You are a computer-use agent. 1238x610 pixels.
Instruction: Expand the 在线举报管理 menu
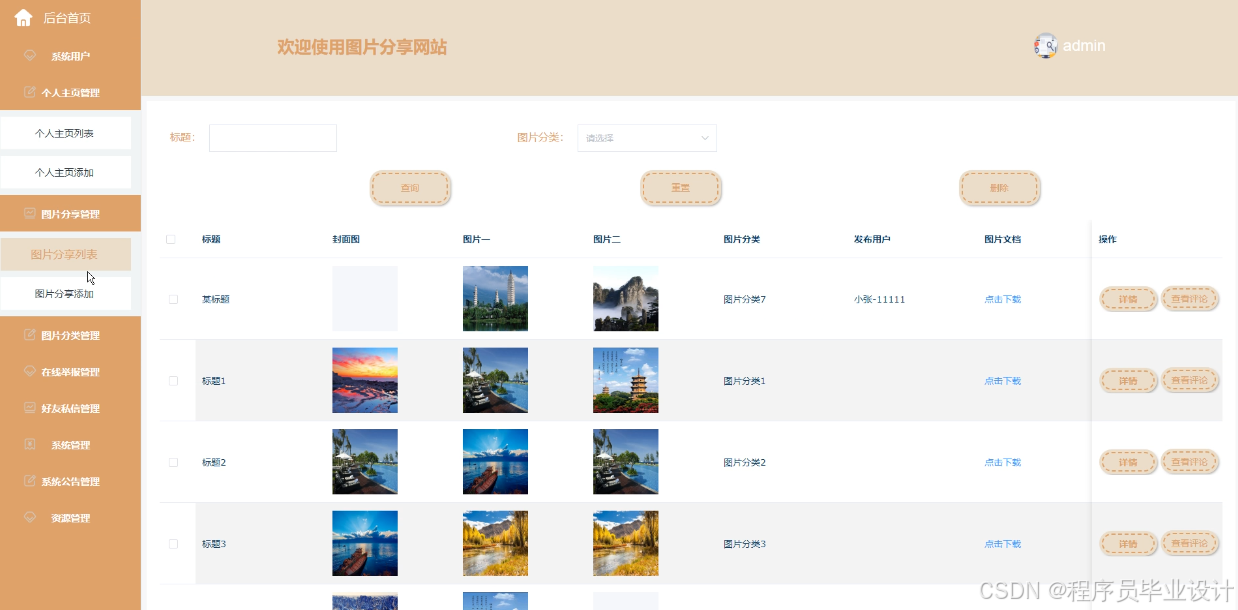[70, 371]
